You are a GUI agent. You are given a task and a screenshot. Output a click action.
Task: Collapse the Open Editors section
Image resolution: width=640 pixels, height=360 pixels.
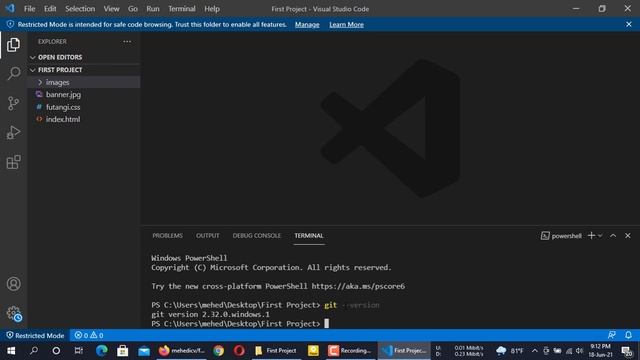coord(60,57)
